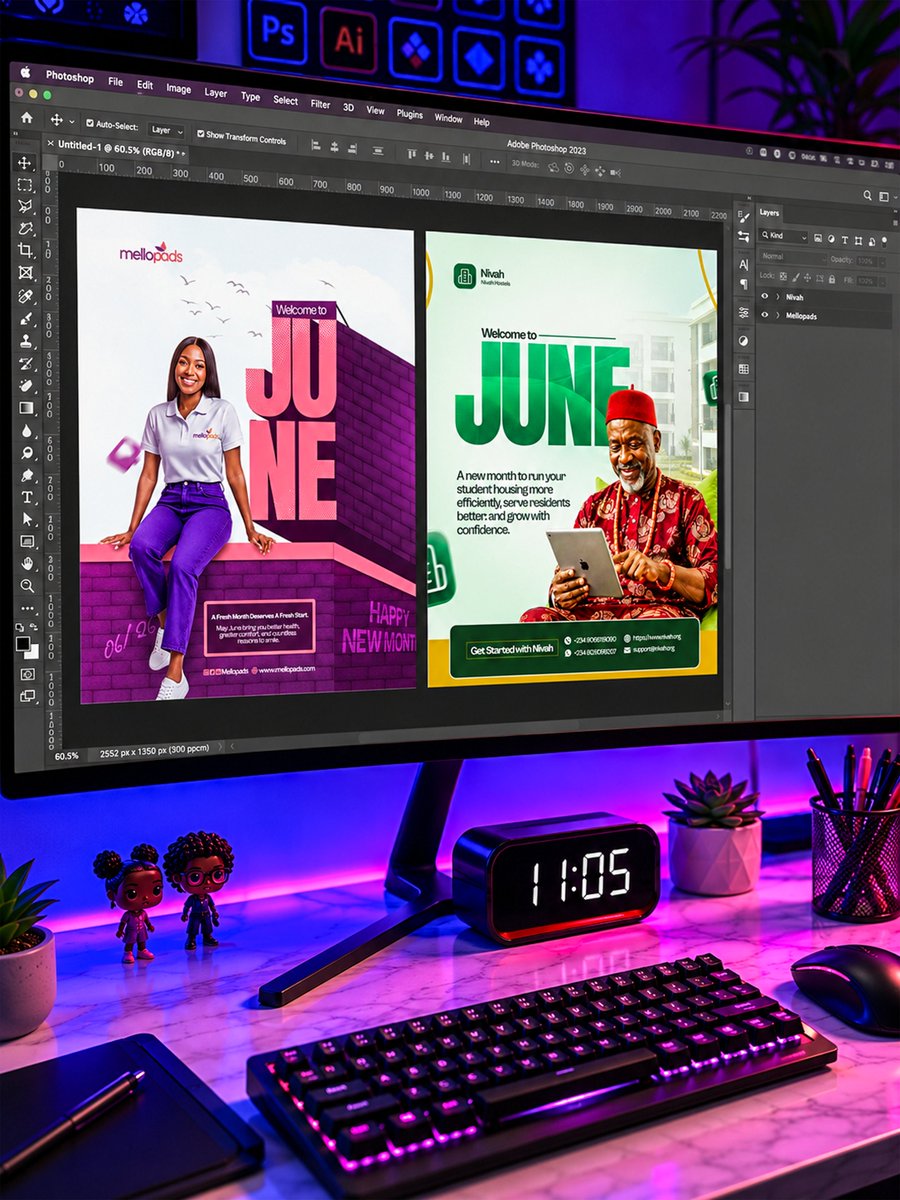Toggle type layer filter in Layers

pos(845,240)
